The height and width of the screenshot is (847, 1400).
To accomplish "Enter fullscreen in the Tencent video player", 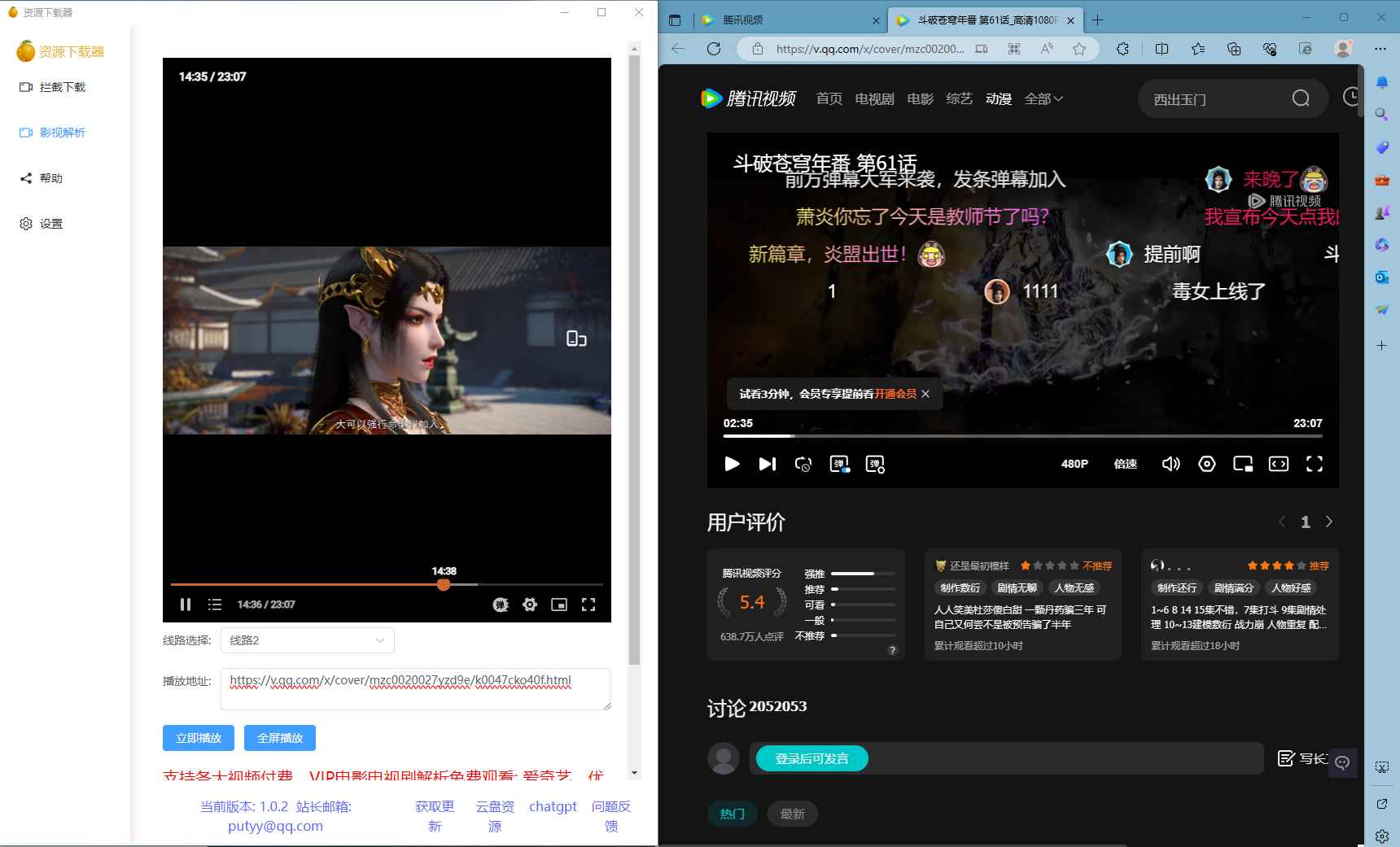I will (1315, 464).
